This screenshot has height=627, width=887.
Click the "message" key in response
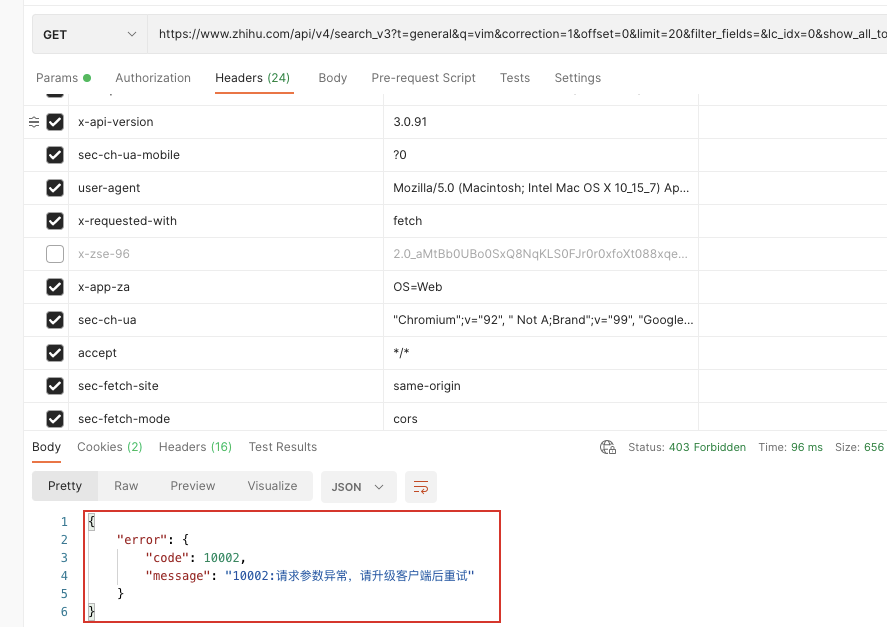178,576
